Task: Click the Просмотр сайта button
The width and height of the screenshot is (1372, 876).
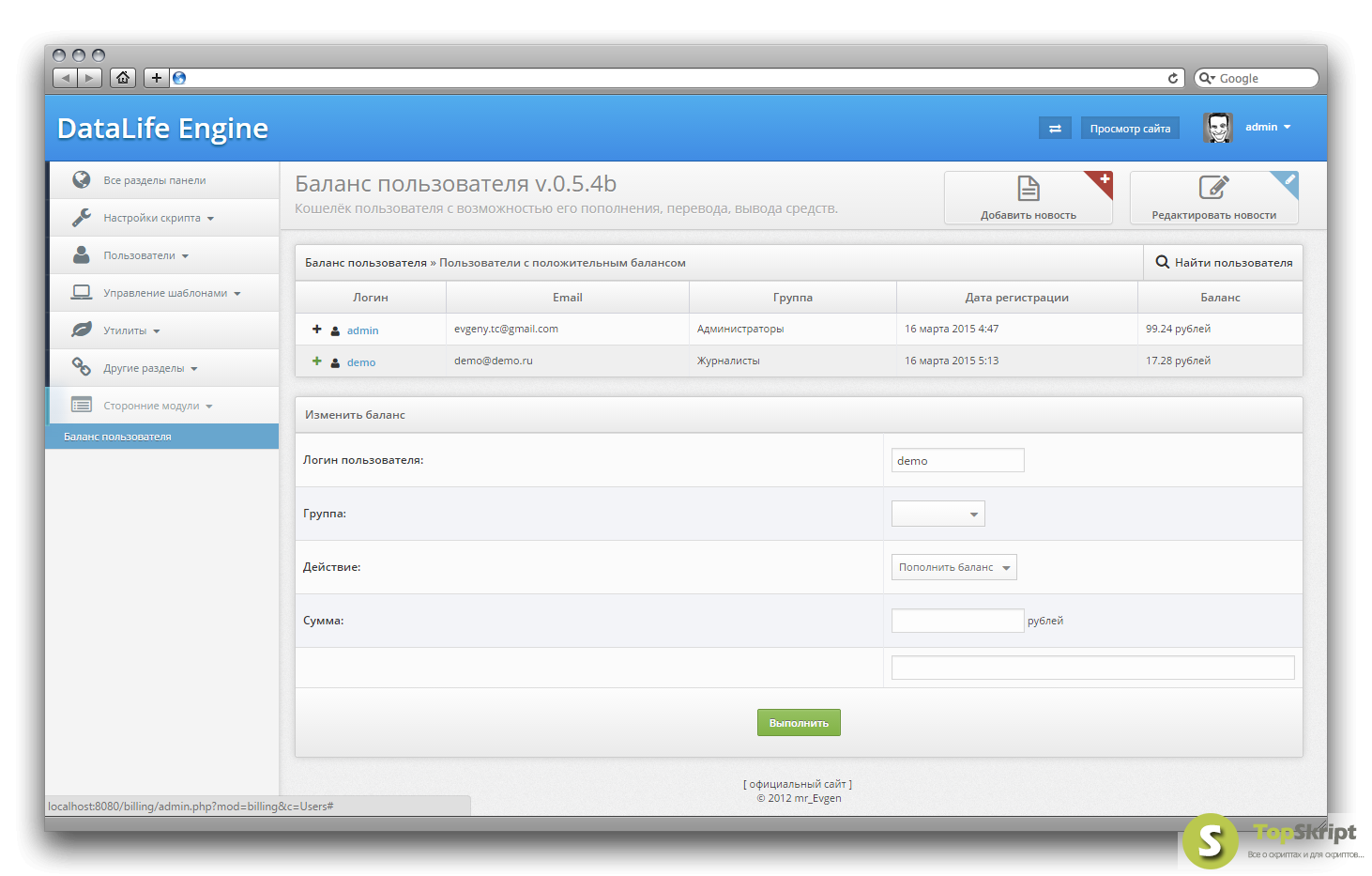Action: (1130, 129)
